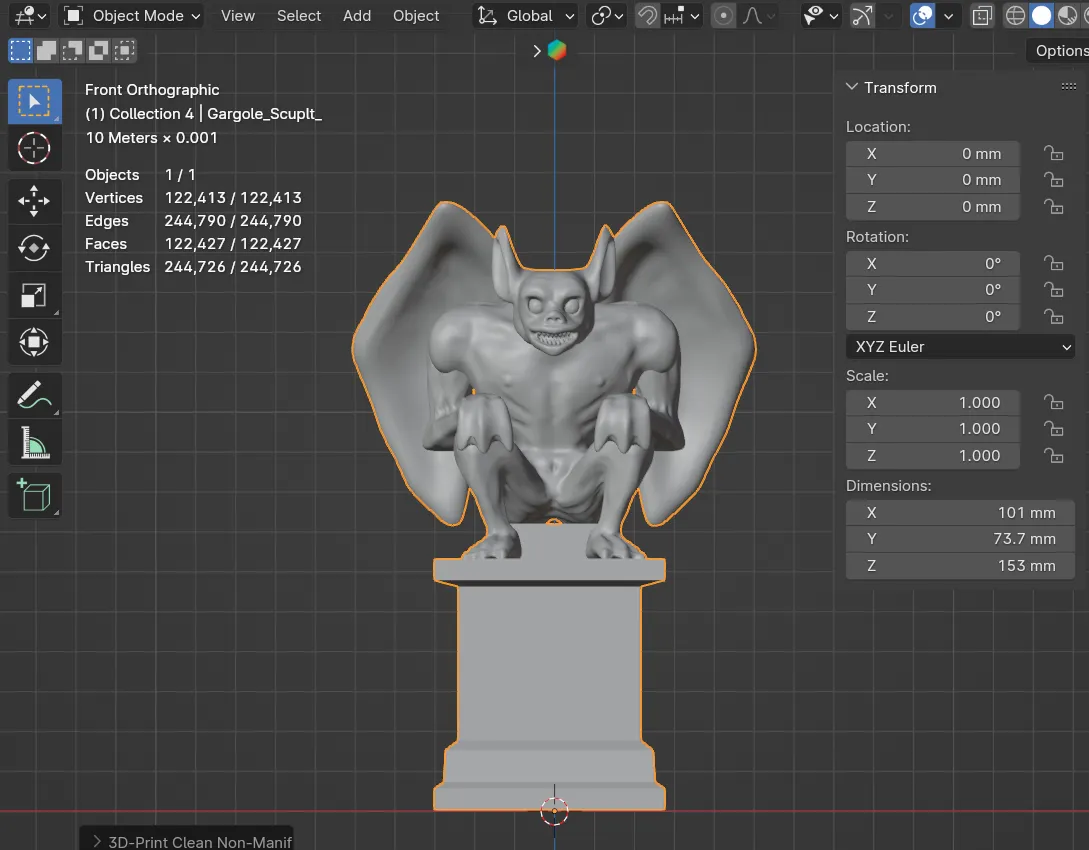The width and height of the screenshot is (1089, 850).
Task: Activate the Measure tool
Action: [x=34, y=442]
